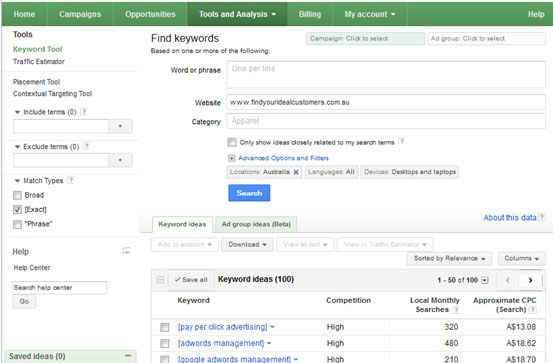Image resolution: width=553 pixels, height=363 pixels.
Task: Click help icon beside closely related checkbox
Action: 401,141
